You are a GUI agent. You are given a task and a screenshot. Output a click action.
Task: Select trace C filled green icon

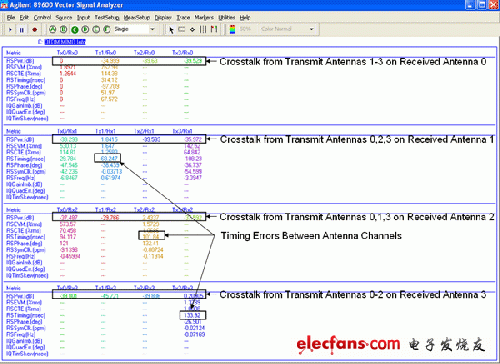point(74,30)
